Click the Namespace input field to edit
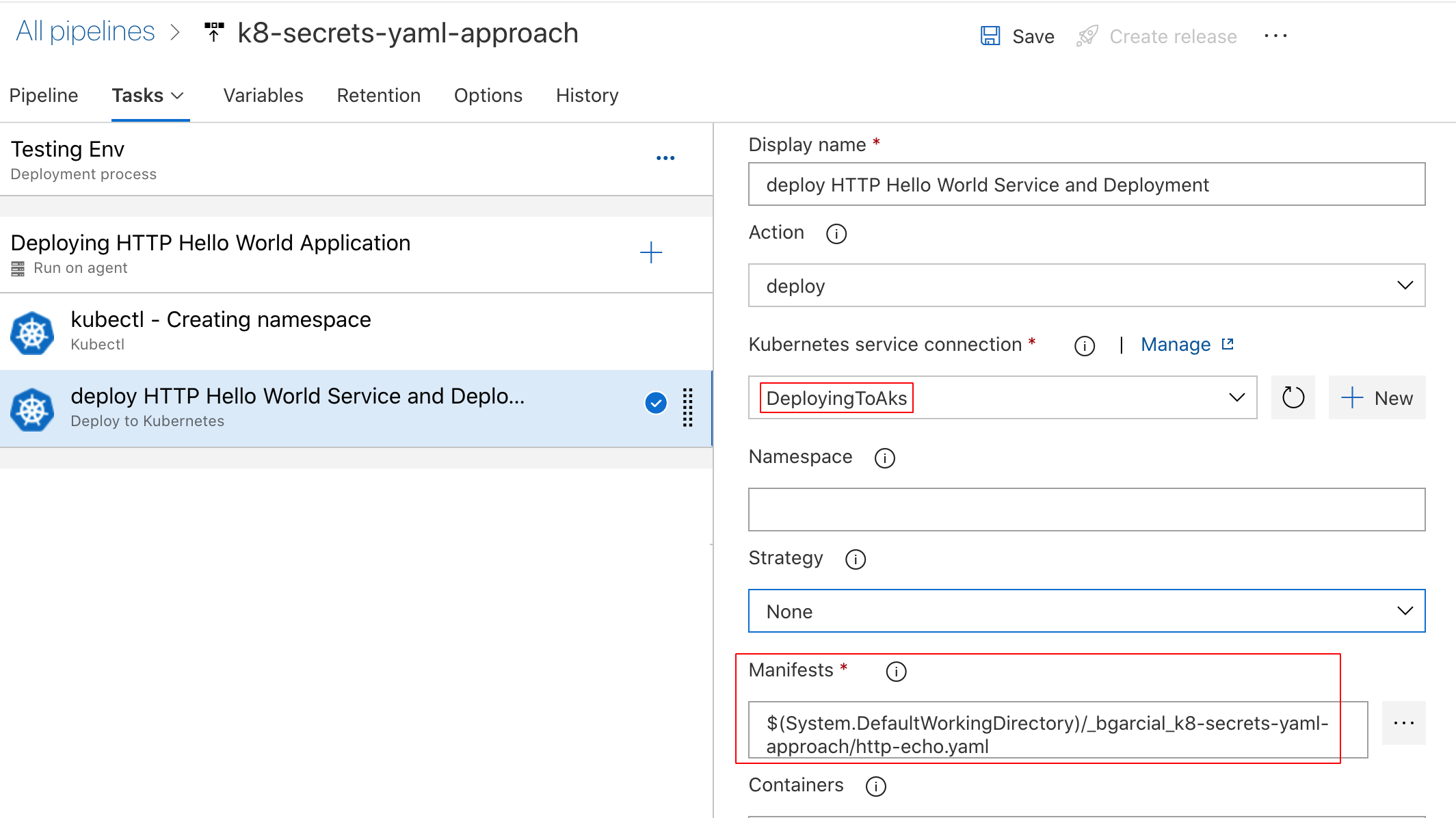The image size is (1456, 818). (x=1087, y=509)
